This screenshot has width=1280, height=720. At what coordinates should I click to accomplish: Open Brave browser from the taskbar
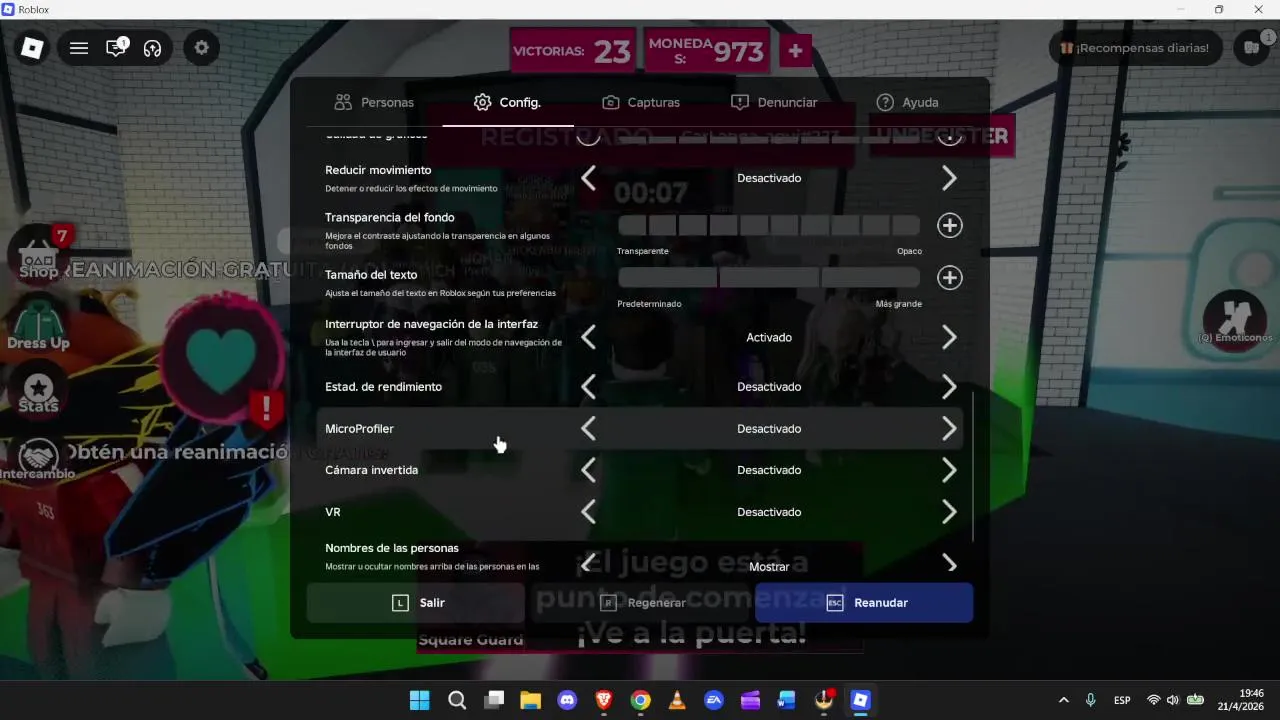click(604, 700)
